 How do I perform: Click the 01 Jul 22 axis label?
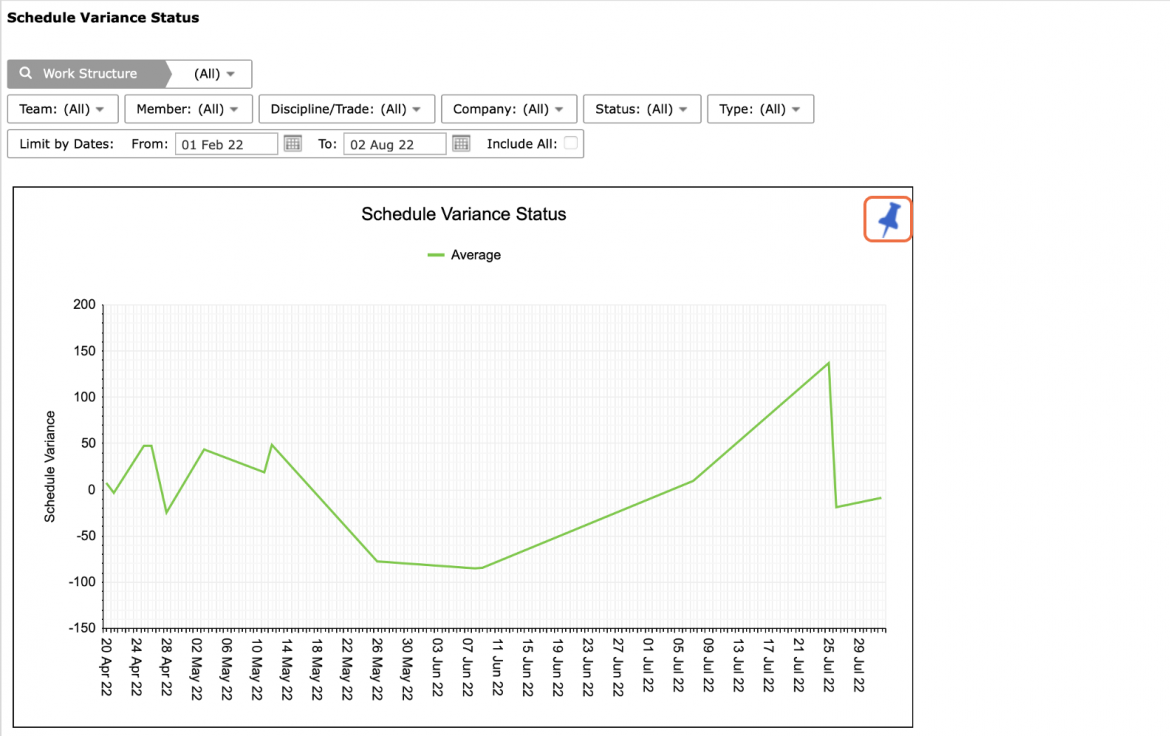[x=648, y=664]
